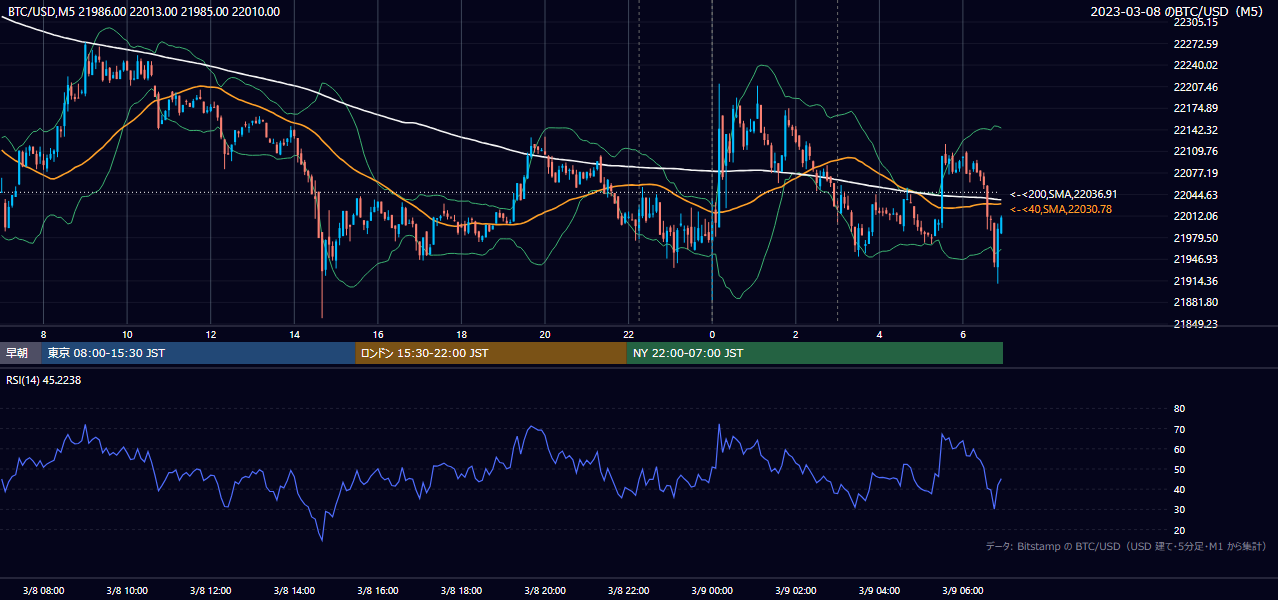This screenshot has width=1278, height=600.
Task: Click the 3/8 10:00 date axis label
Action: [127, 590]
